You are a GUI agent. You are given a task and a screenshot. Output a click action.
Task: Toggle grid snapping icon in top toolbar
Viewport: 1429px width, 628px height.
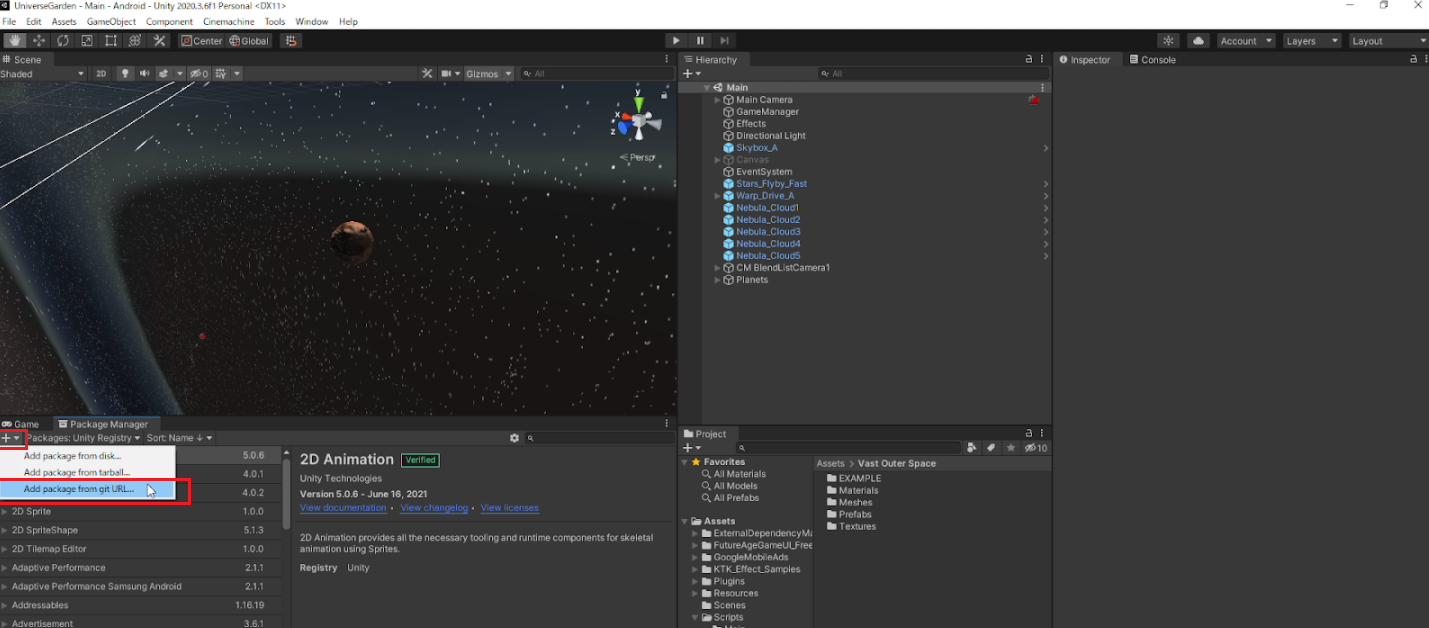[291, 41]
